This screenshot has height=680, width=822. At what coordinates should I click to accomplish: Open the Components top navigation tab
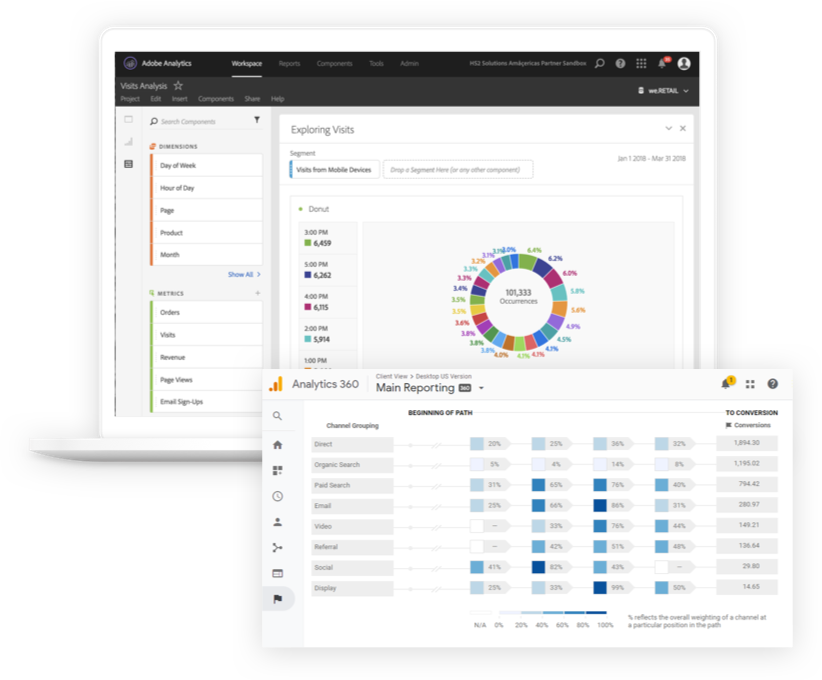coord(334,63)
